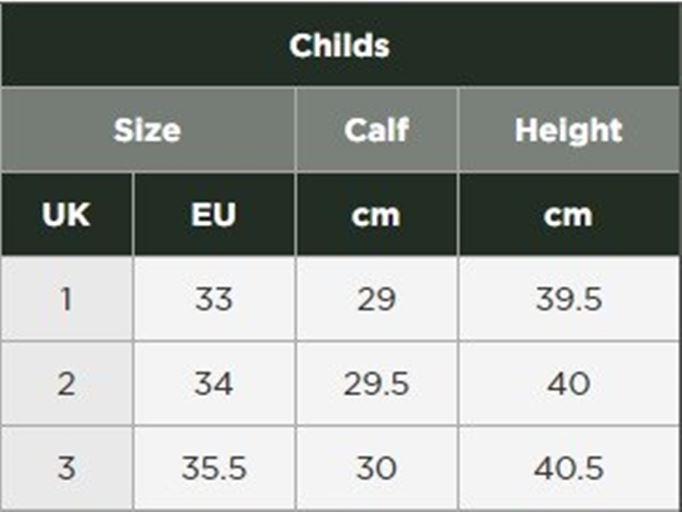Click the cm unit cell under Height
The image size is (682, 512).
(569, 215)
